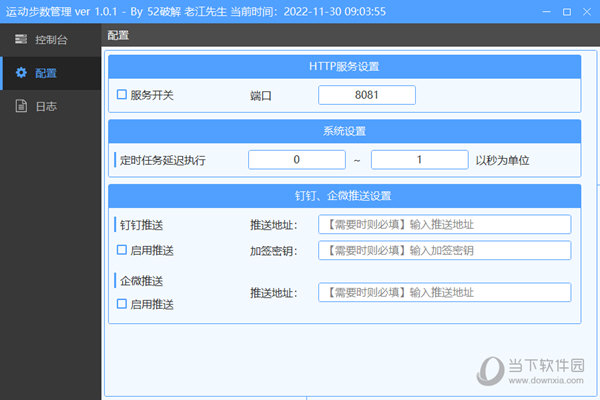
Task: Click the 钉钉推送 推送地址 input box
Action: pyautogui.click(x=444, y=224)
